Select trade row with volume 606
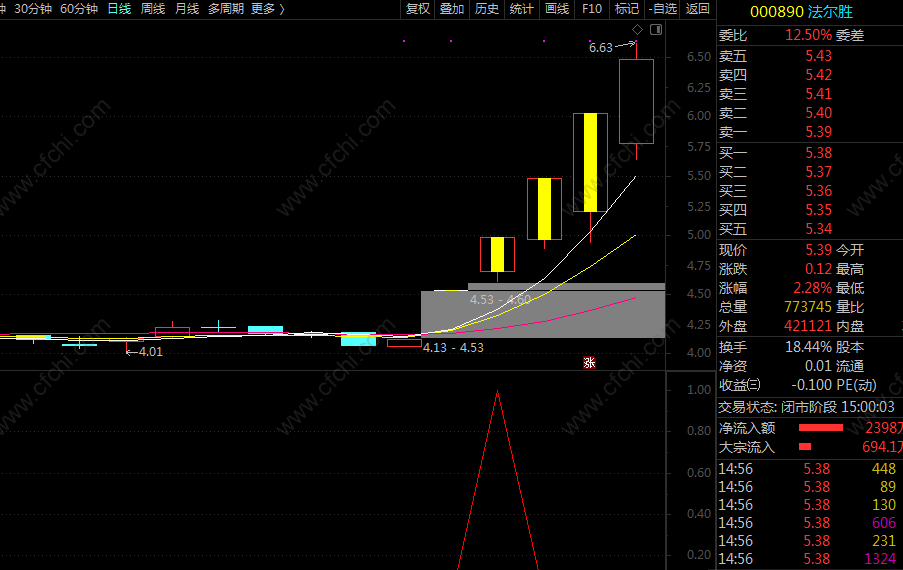Viewport: 903px width, 570px height. click(x=807, y=523)
